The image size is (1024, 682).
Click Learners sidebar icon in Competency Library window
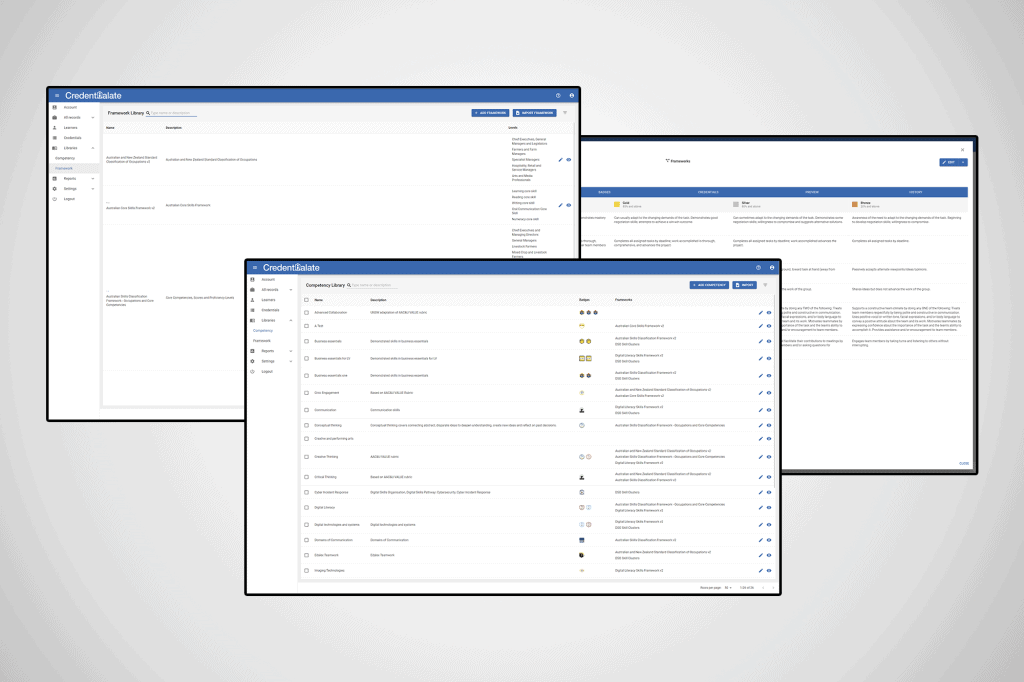pyautogui.click(x=253, y=300)
